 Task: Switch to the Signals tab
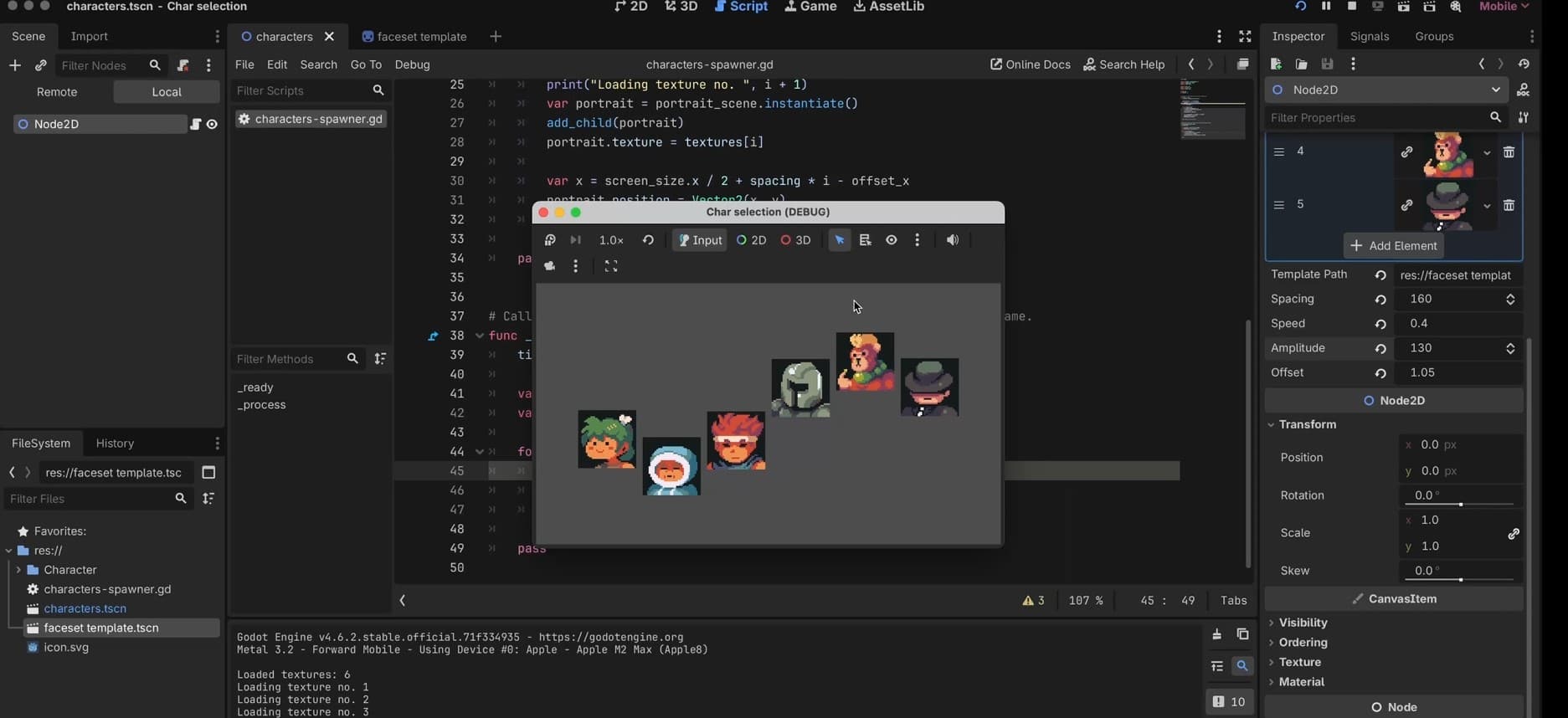1370,37
